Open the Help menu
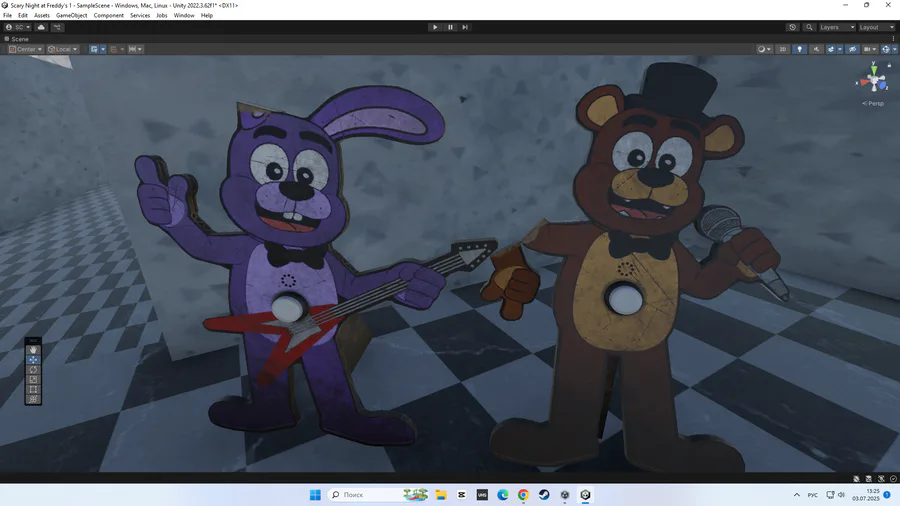Screen dimensions: 900x506 (207, 15)
